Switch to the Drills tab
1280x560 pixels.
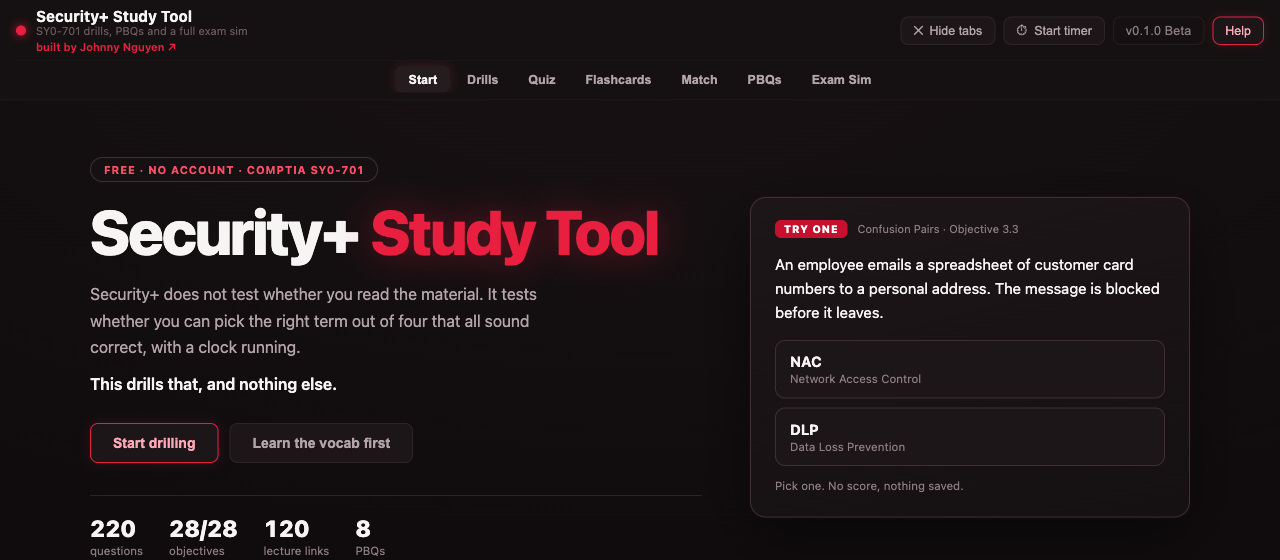pyautogui.click(x=482, y=80)
